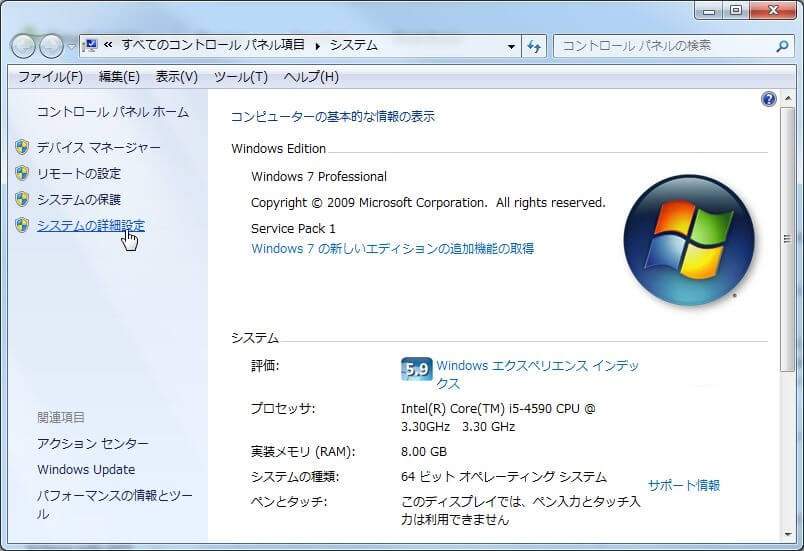Open the address bar history dropdown arrow
The width and height of the screenshot is (804, 551).
pyautogui.click(x=511, y=46)
